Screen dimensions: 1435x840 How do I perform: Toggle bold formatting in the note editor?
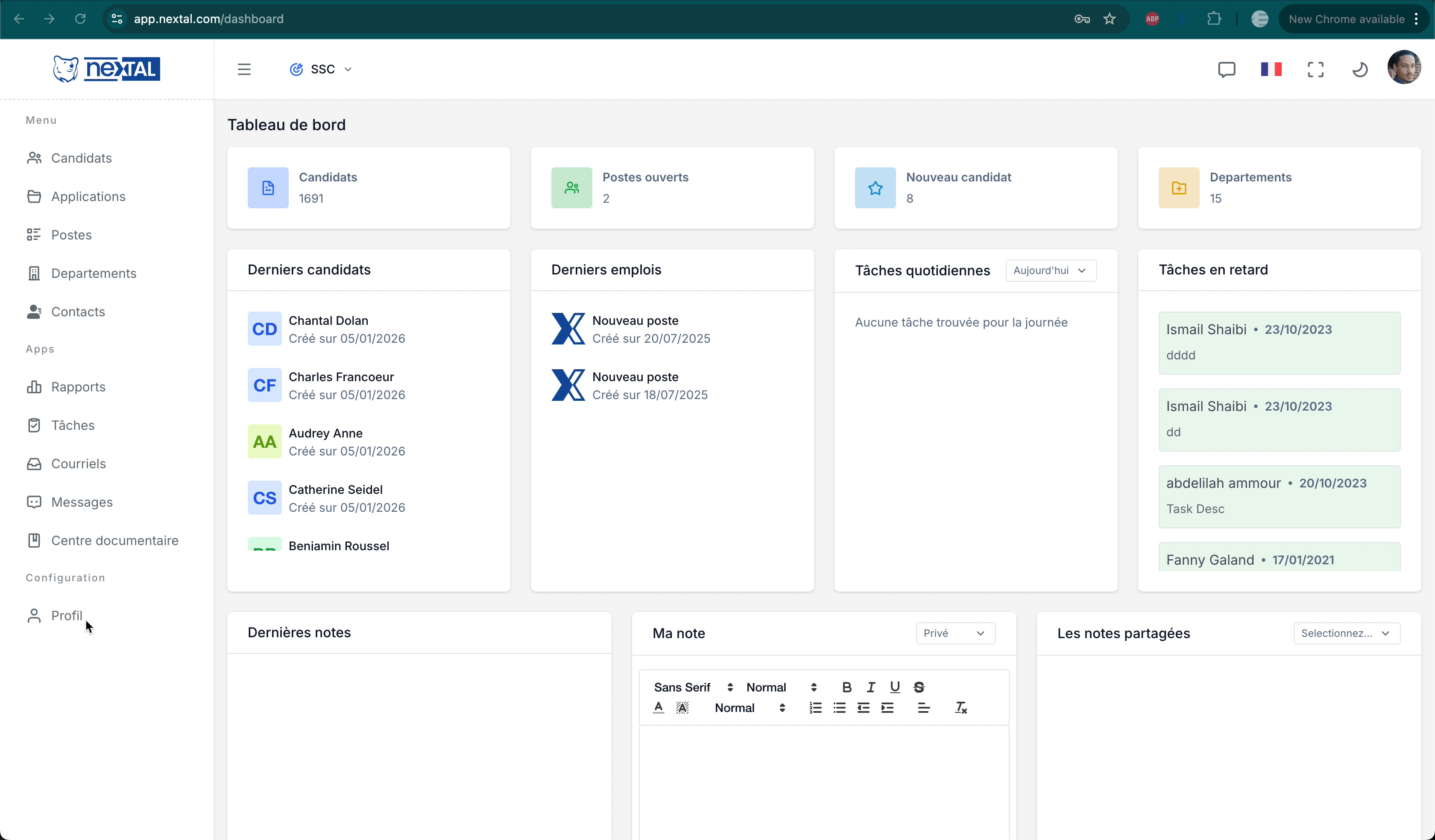point(846,687)
